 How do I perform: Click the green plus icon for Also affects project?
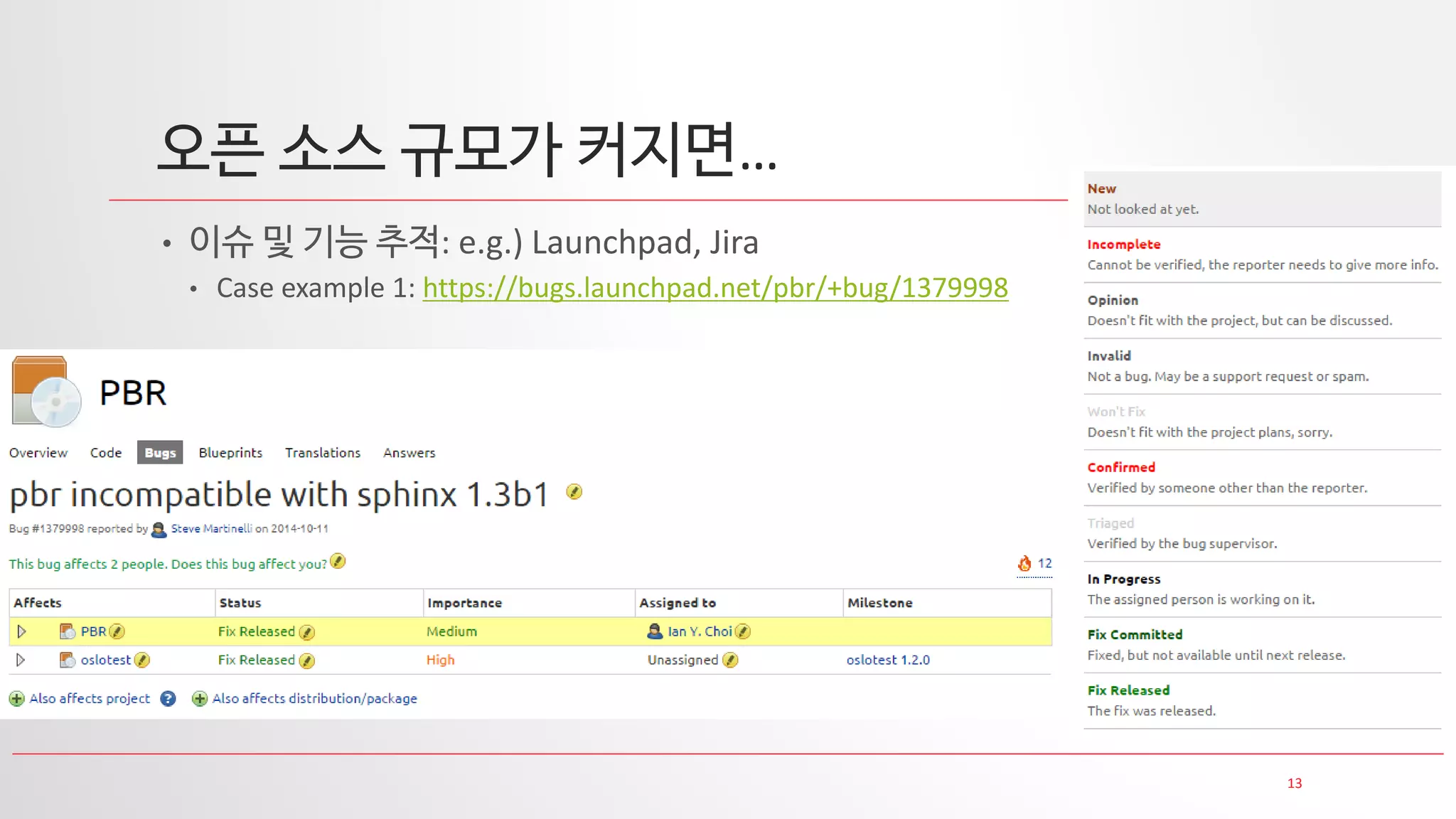[17, 699]
